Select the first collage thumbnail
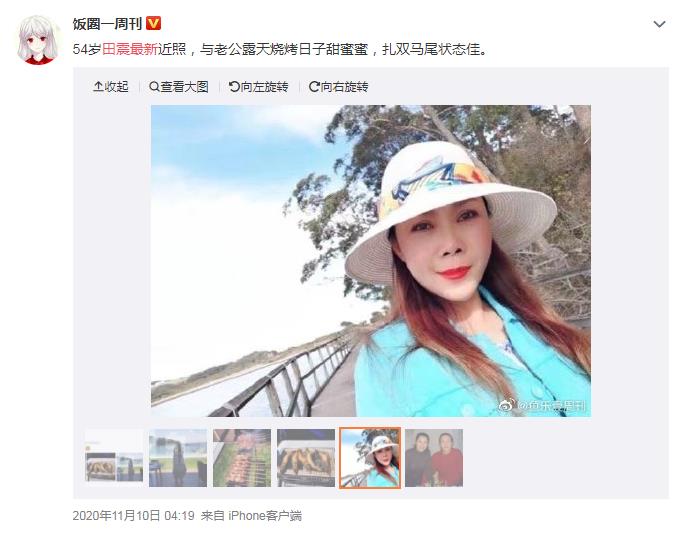This screenshot has width=680, height=545. 114,458
